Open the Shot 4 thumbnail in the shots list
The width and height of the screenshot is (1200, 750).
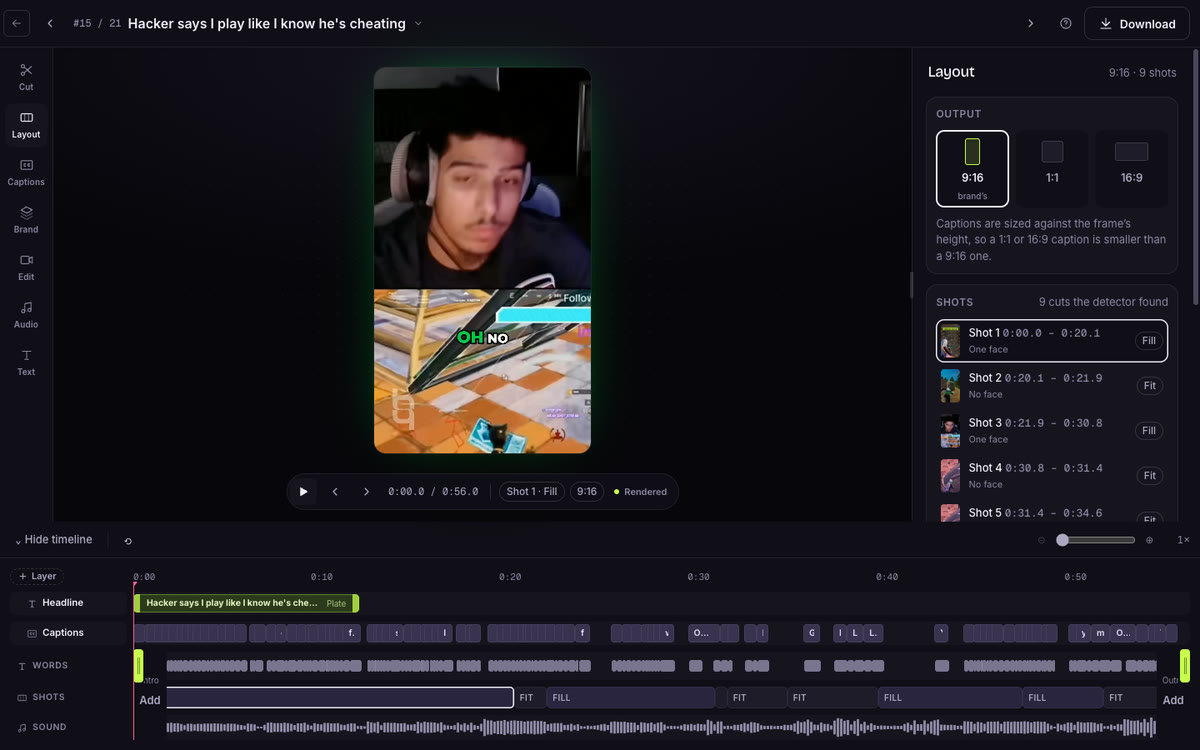click(x=950, y=476)
